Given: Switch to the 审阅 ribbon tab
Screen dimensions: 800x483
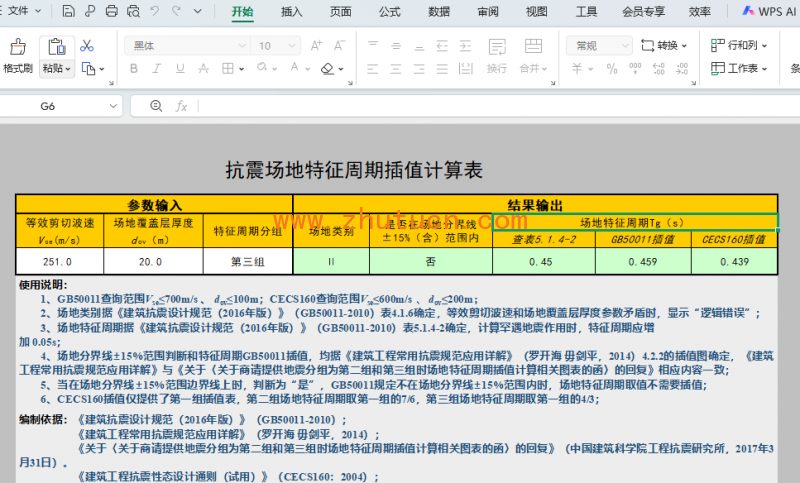Looking at the screenshot, I should click(x=488, y=12).
